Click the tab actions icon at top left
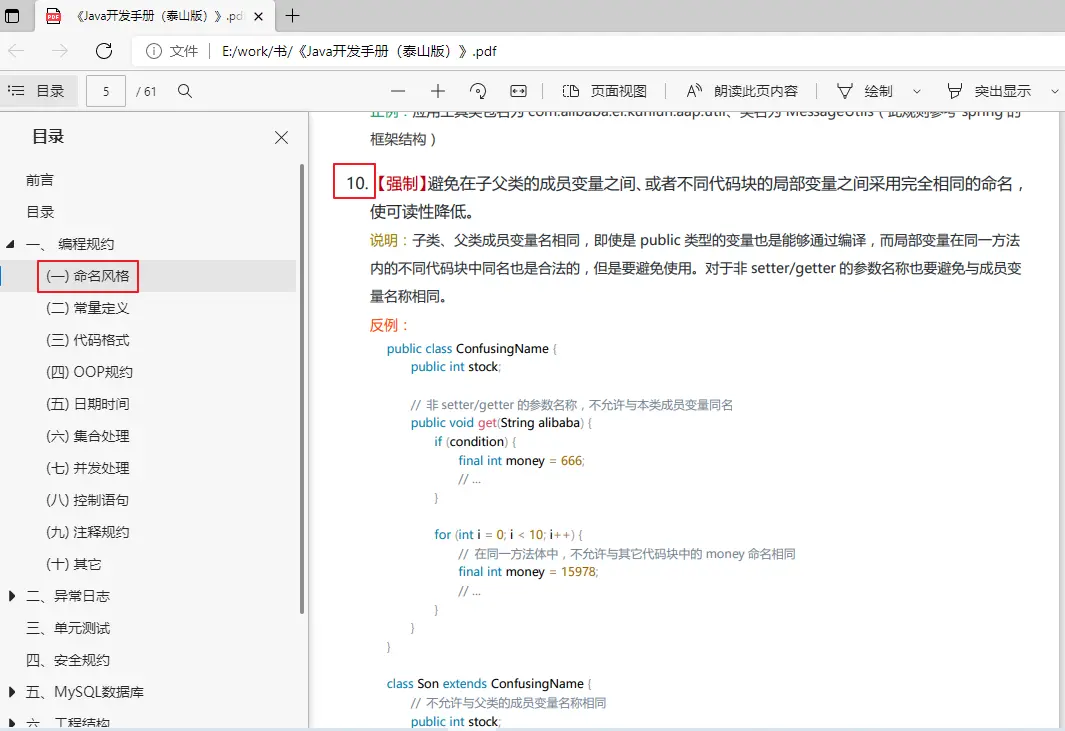Viewport: 1065px width, 731px height. (x=14, y=16)
